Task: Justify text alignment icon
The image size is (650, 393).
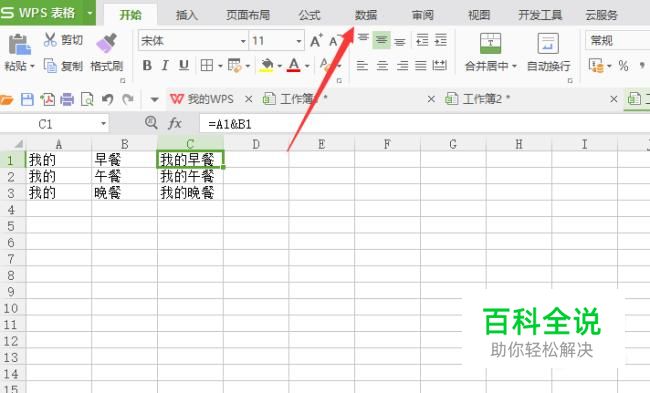Action: (x=421, y=66)
